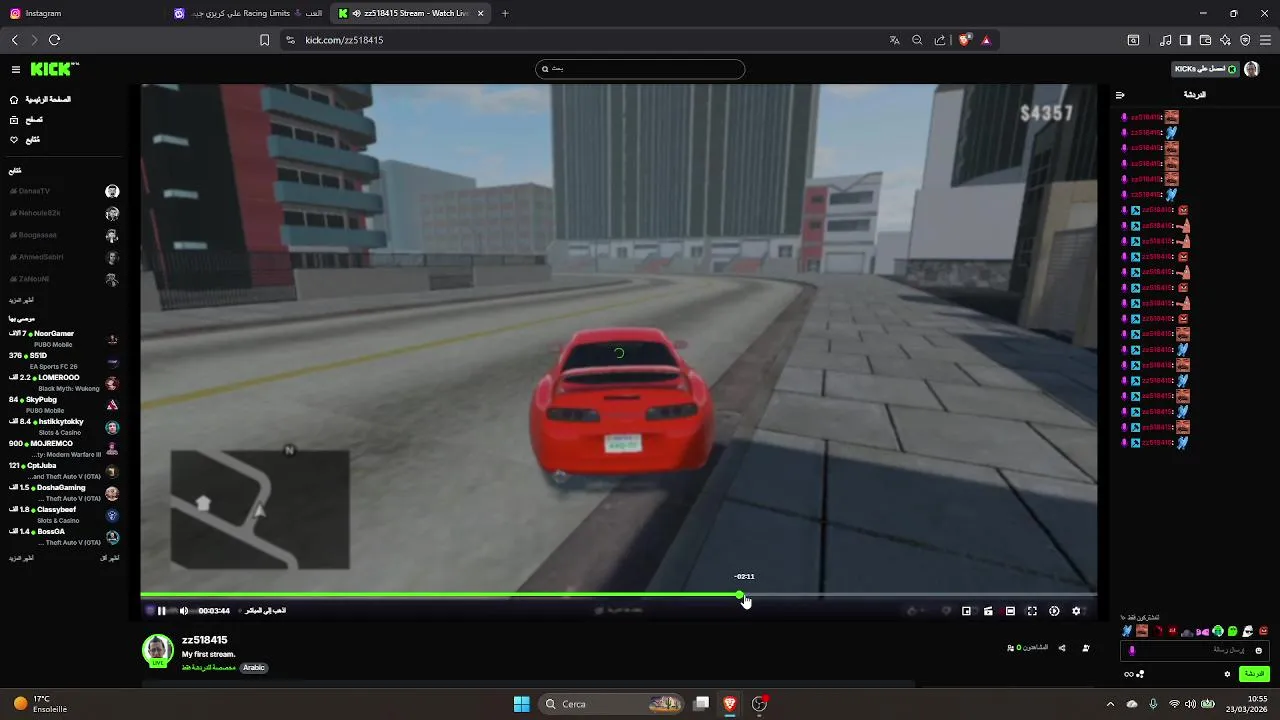The width and height of the screenshot is (1280, 720).
Task: Open the following sidebar item with heart
Action: point(25,140)
